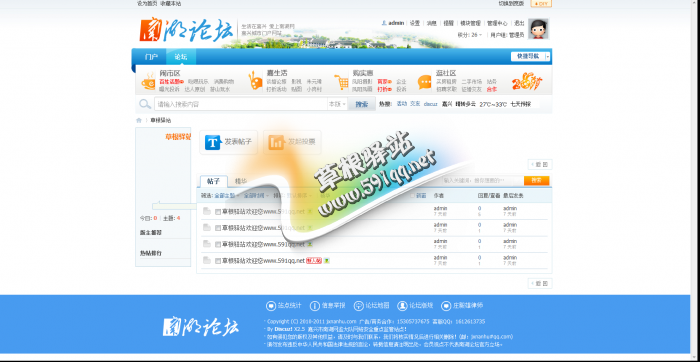Switch to the 论坛 navigation tab
This screenshot has height=362, width=700.
click(x=181, y=57)
